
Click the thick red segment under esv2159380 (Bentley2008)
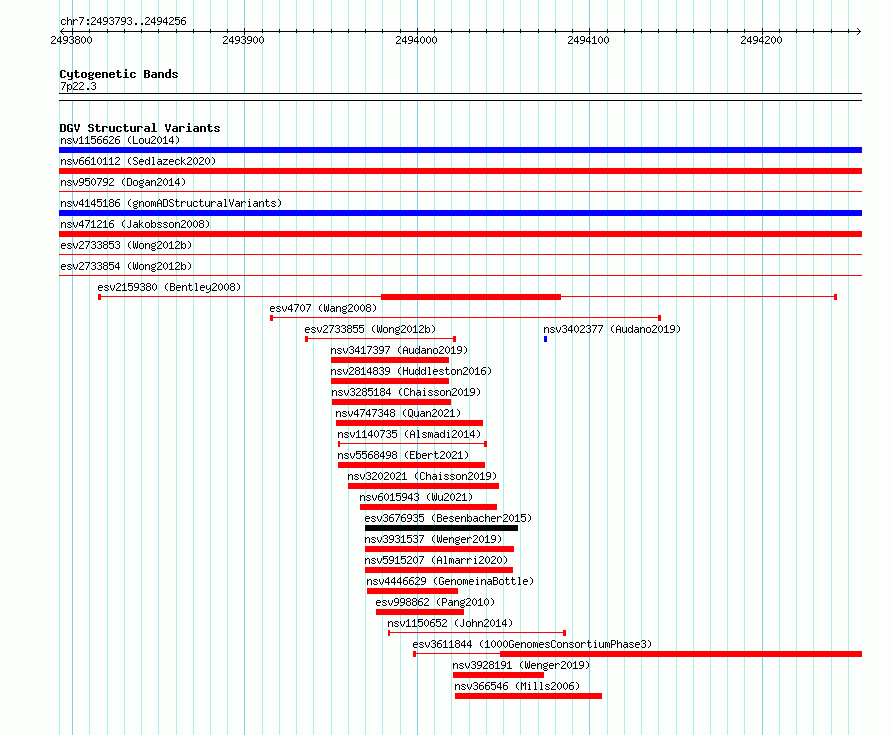click(471, 297)
